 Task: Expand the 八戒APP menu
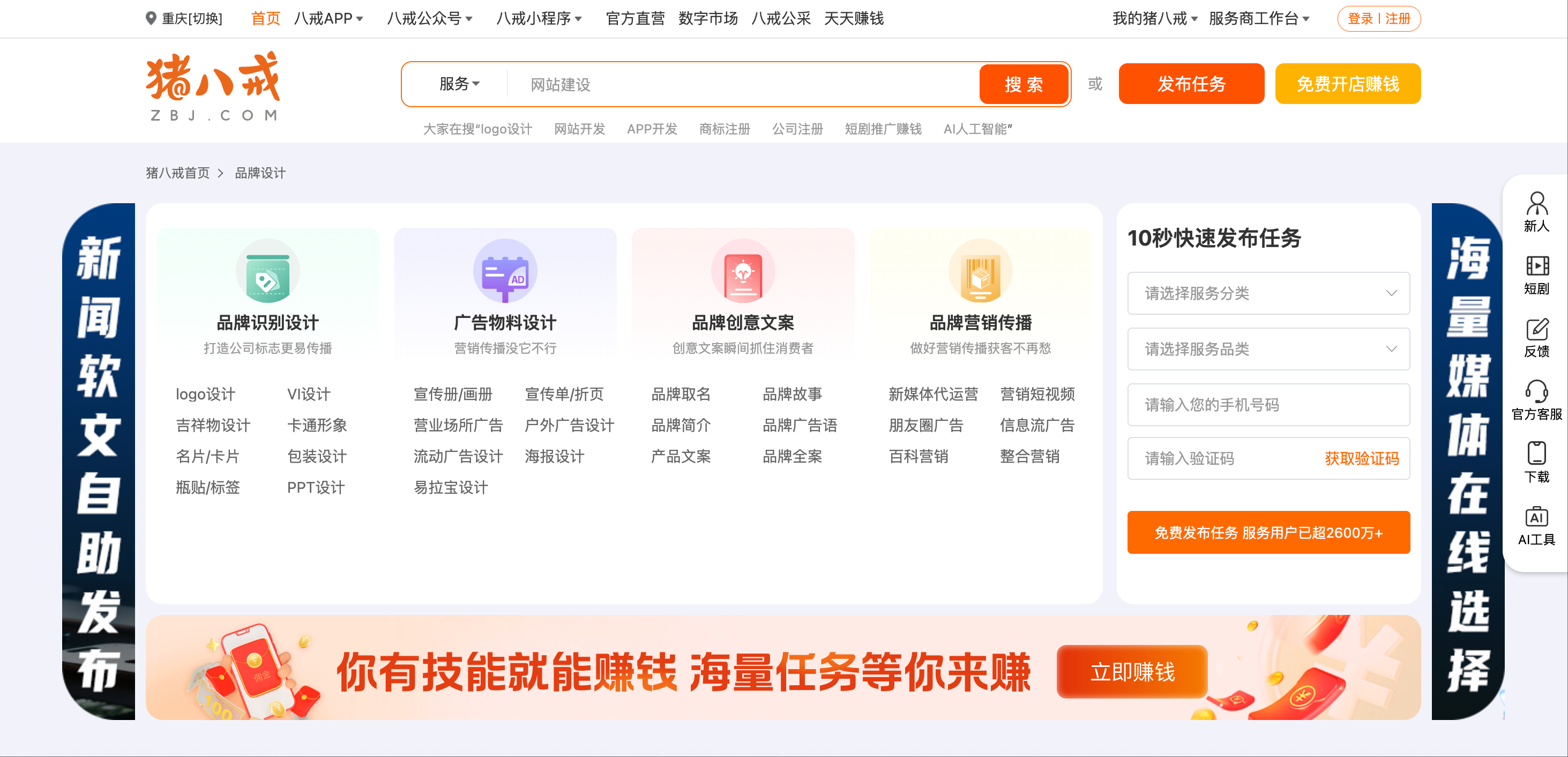click(328, 18)
